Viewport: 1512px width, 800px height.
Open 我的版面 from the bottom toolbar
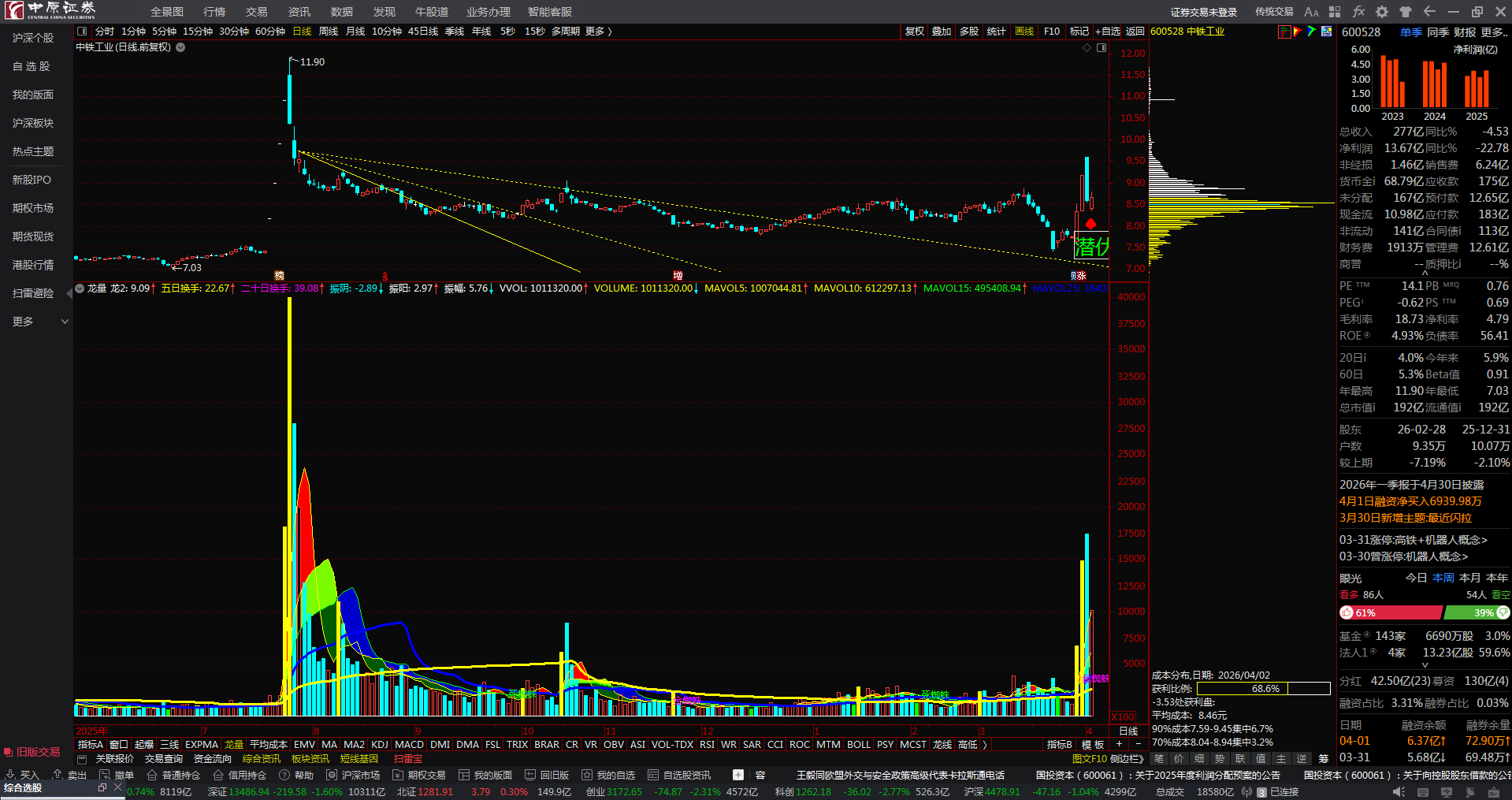tap(485, 775)
